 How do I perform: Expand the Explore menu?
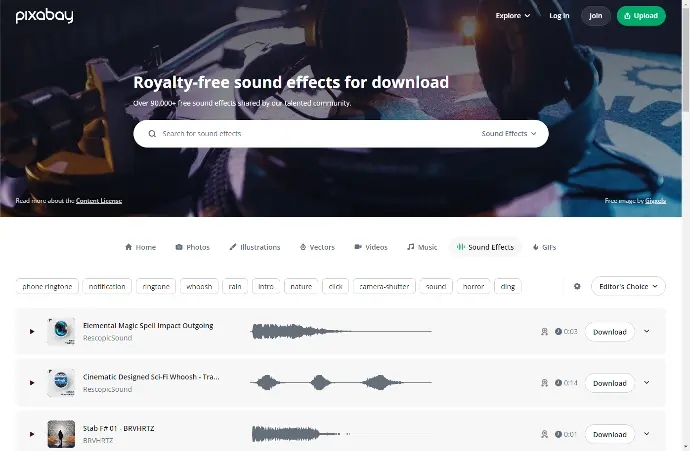[x=513, y=16]
